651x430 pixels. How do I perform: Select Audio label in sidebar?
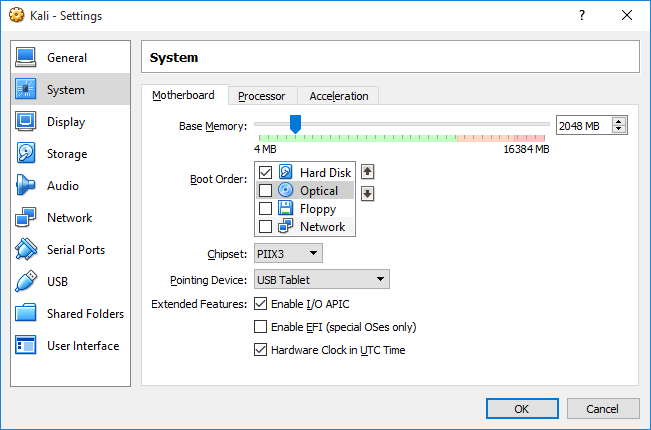click(x=63, y=186)
